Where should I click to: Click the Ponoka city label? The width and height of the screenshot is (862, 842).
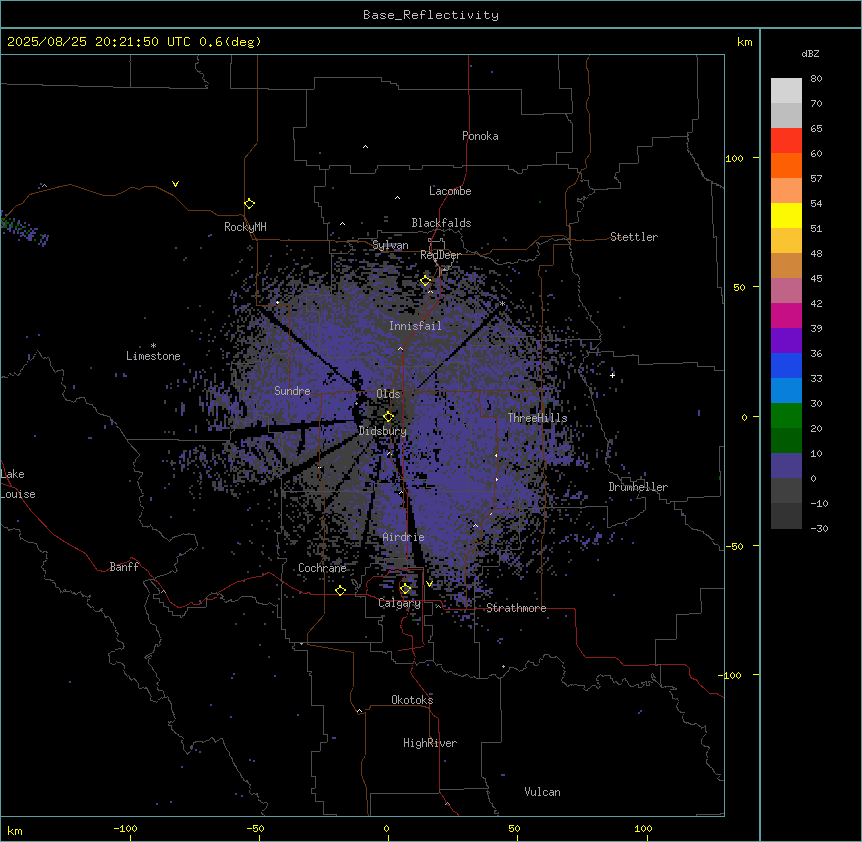click(x=480, y=136)
